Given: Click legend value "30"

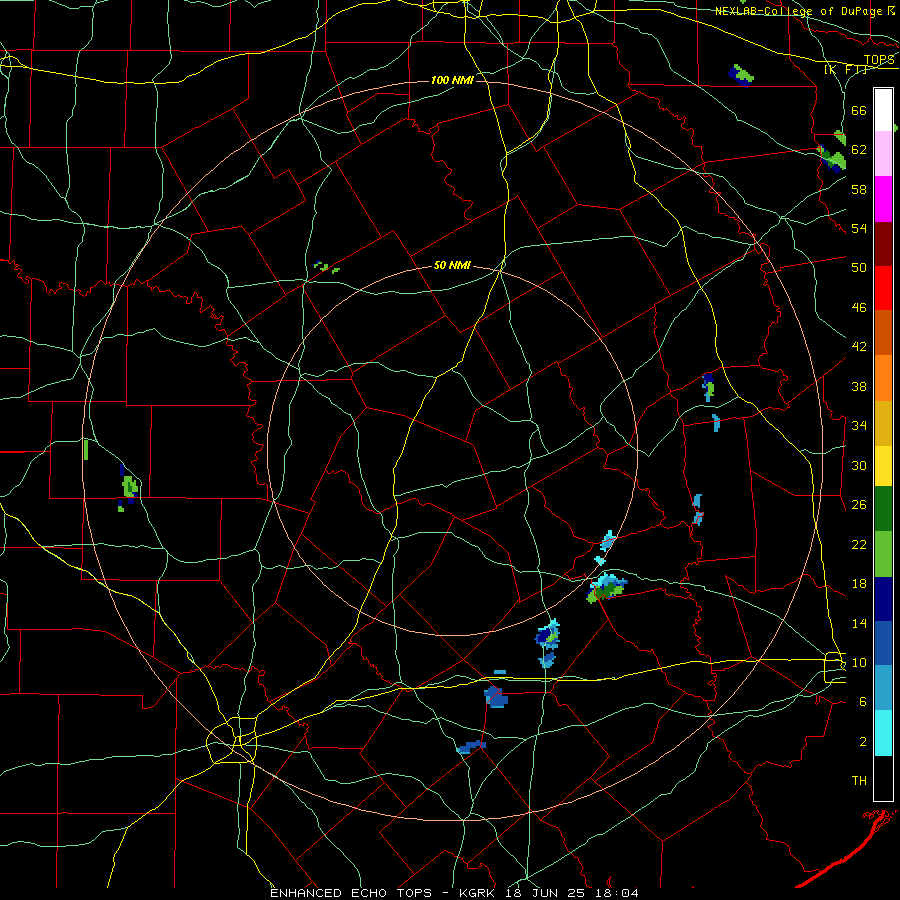Looking at the screenshot, I should coord(859,465).
